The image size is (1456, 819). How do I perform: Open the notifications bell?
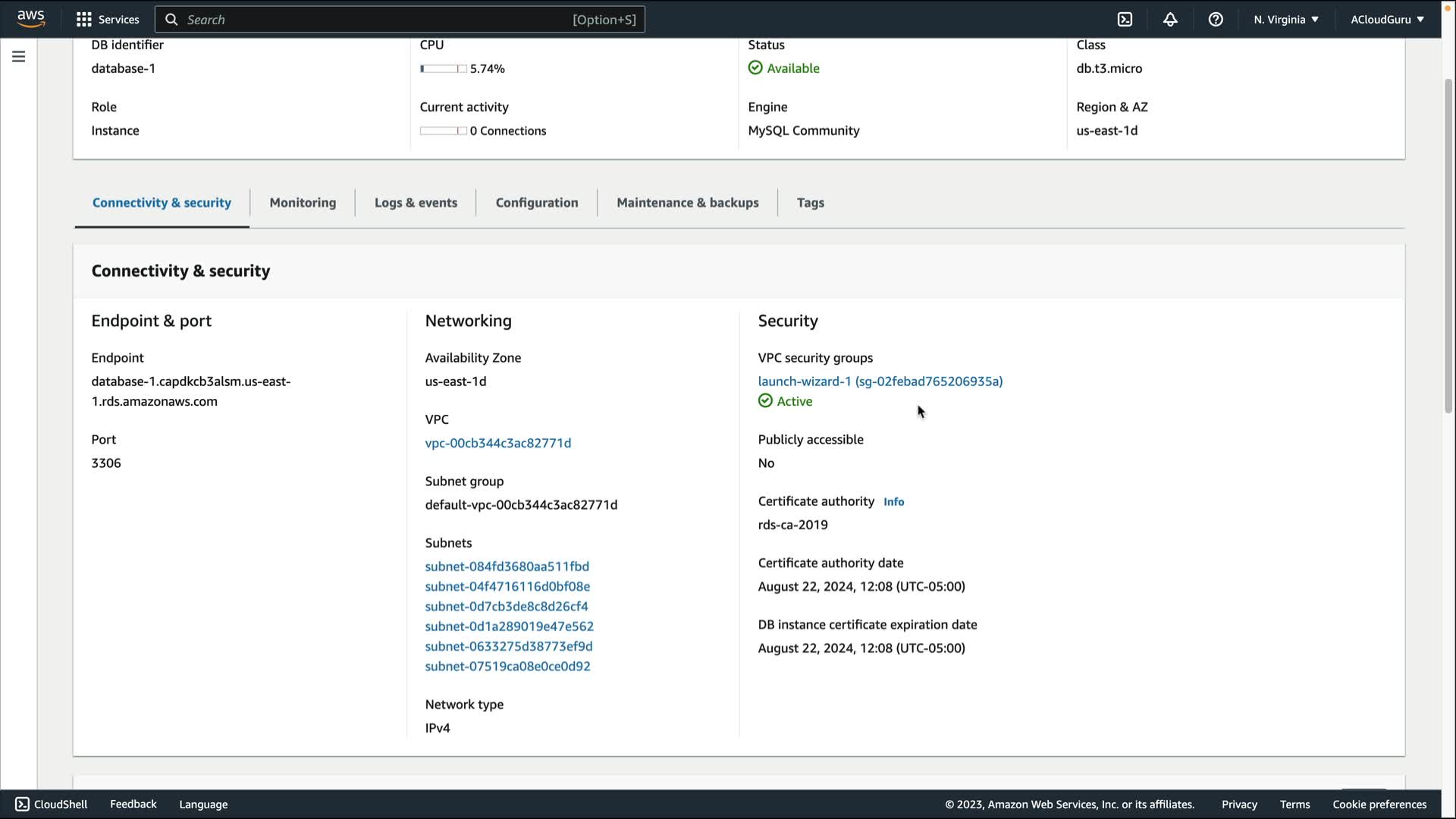click(x=1170, y=20)
